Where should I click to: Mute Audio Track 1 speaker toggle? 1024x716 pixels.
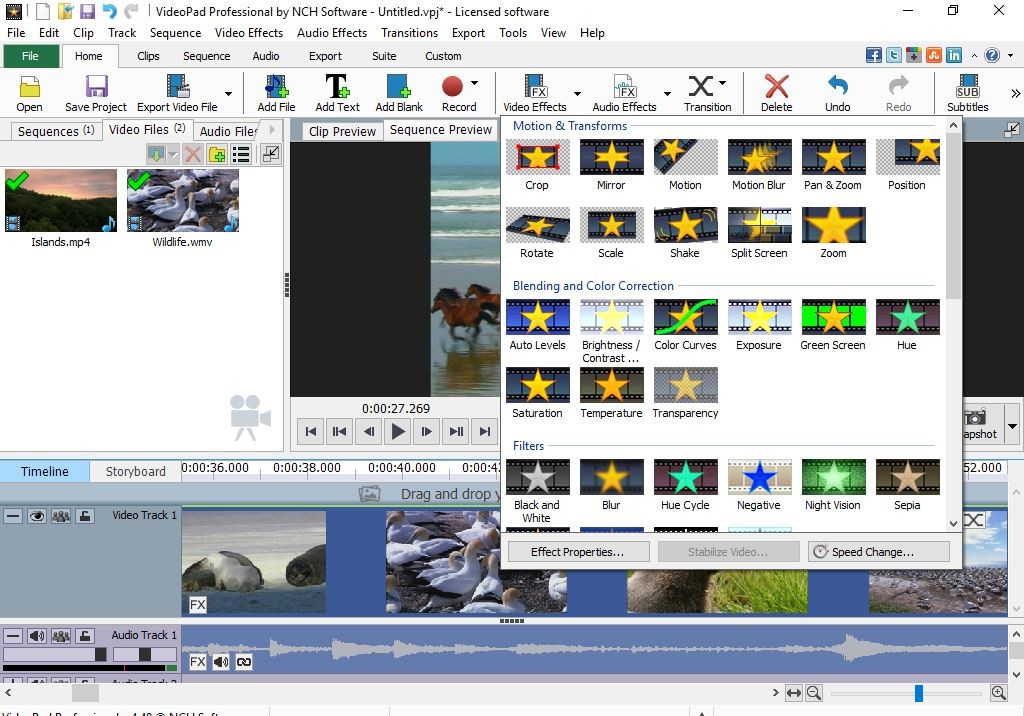click(37, 635)
